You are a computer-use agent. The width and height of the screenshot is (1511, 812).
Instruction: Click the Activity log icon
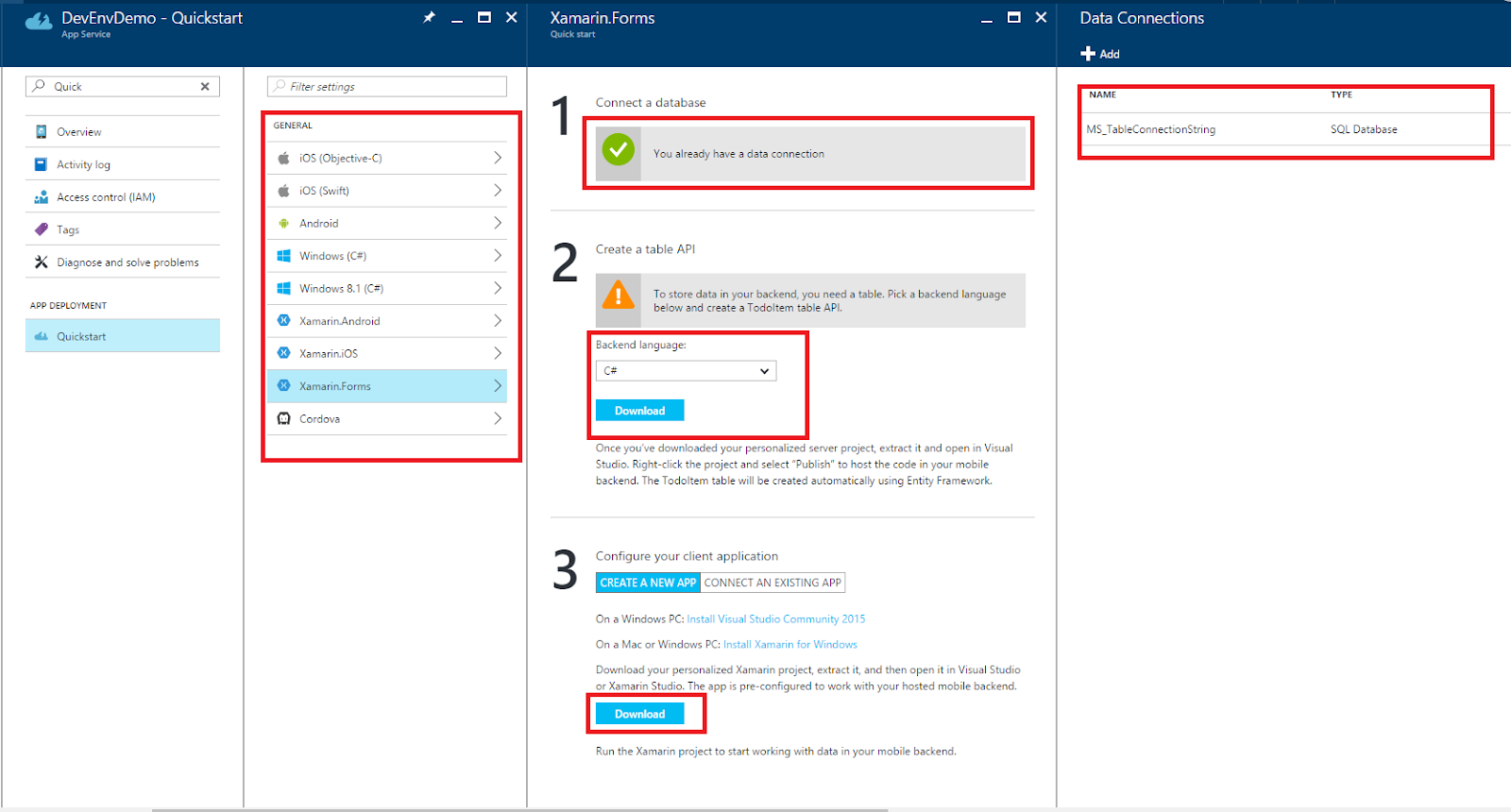pos(41,164)
